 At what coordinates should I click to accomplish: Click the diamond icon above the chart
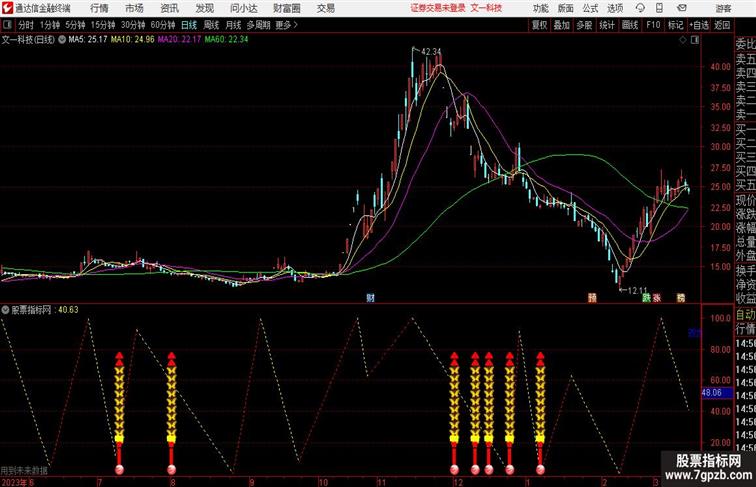click(683, 40)
